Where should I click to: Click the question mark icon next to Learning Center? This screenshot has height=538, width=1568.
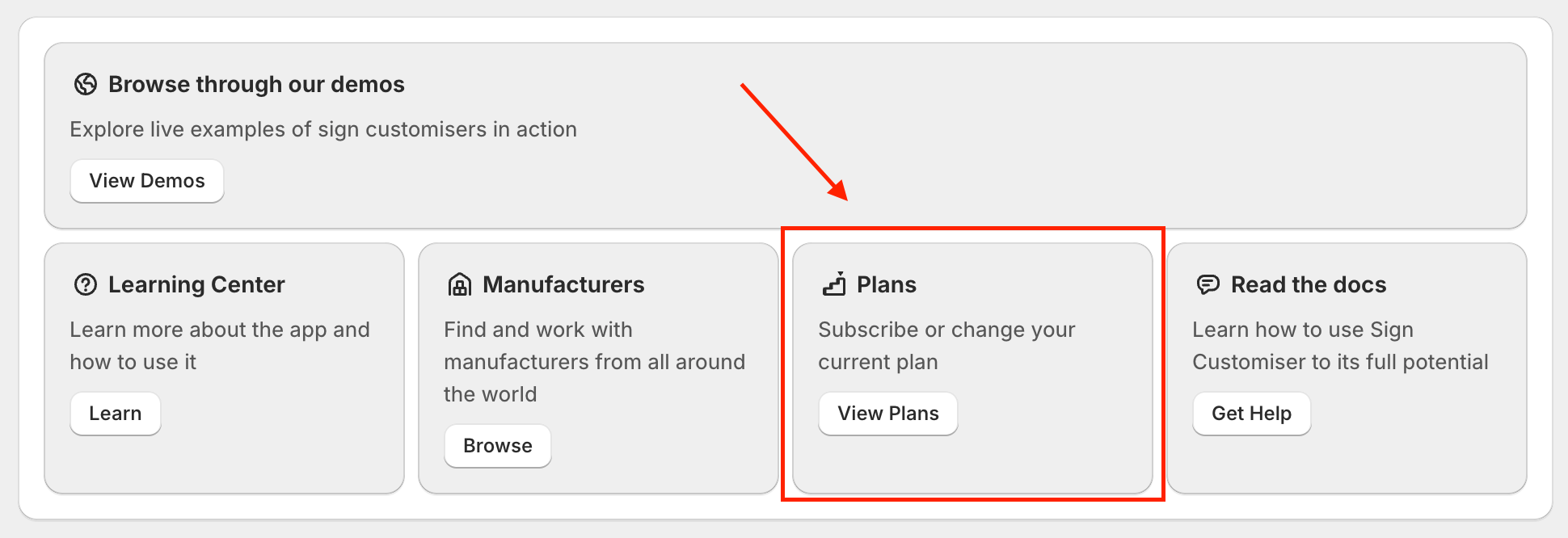tap(86, 284)
